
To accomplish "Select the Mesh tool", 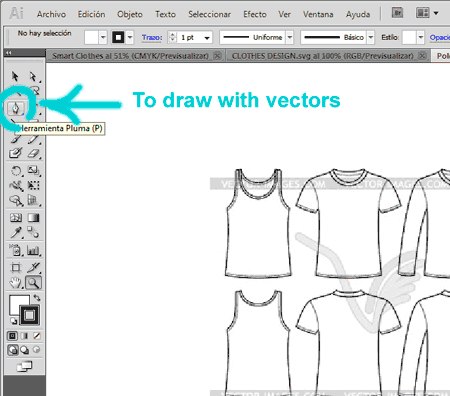I will click(x=15, y=218).
